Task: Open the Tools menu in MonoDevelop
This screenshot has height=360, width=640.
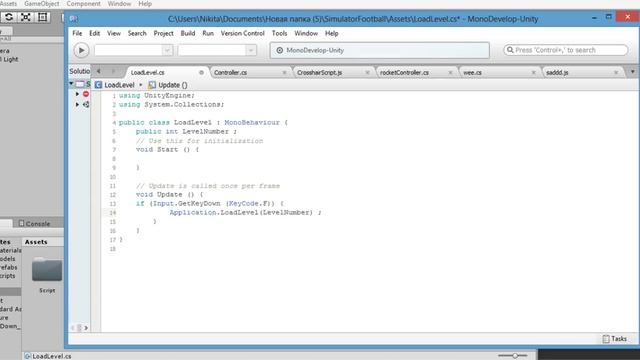Action: [279, 33]
